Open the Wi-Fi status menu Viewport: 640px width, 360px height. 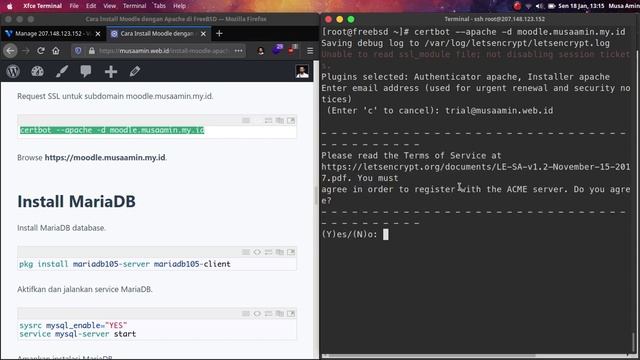tap(529, 6)
